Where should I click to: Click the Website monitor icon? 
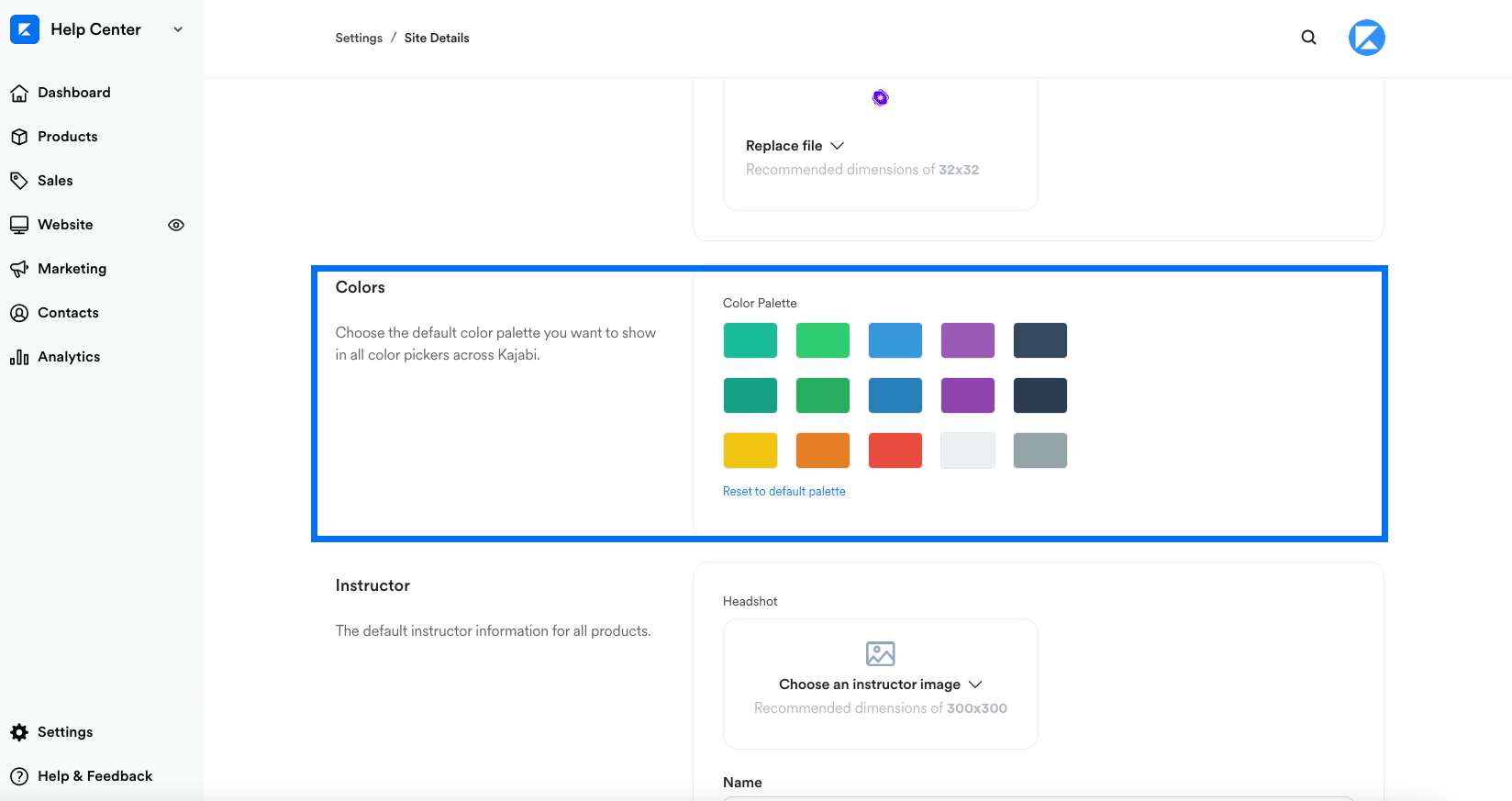tap(19, 225)
